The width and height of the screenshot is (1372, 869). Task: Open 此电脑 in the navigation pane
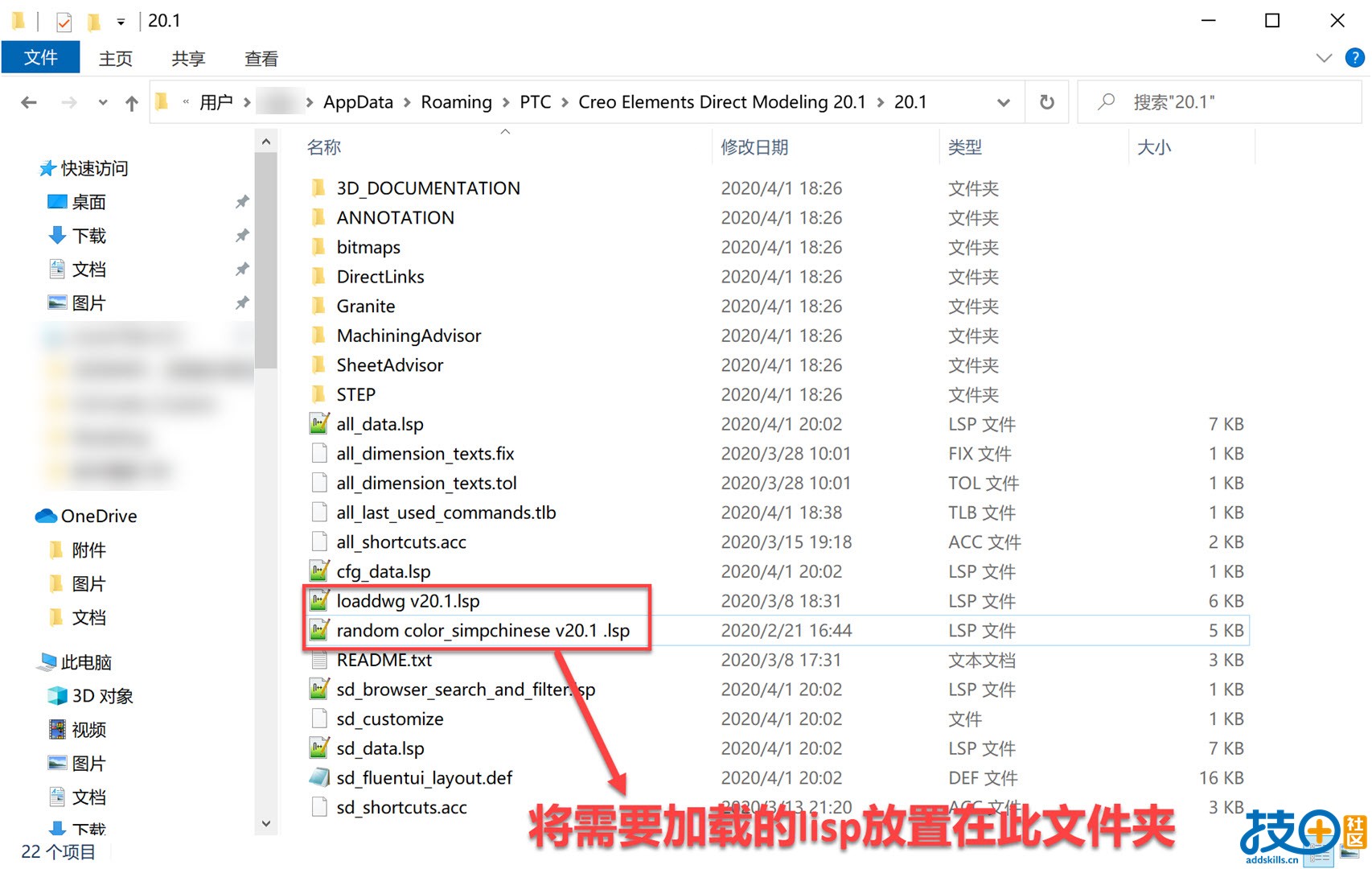click(86, 662)
